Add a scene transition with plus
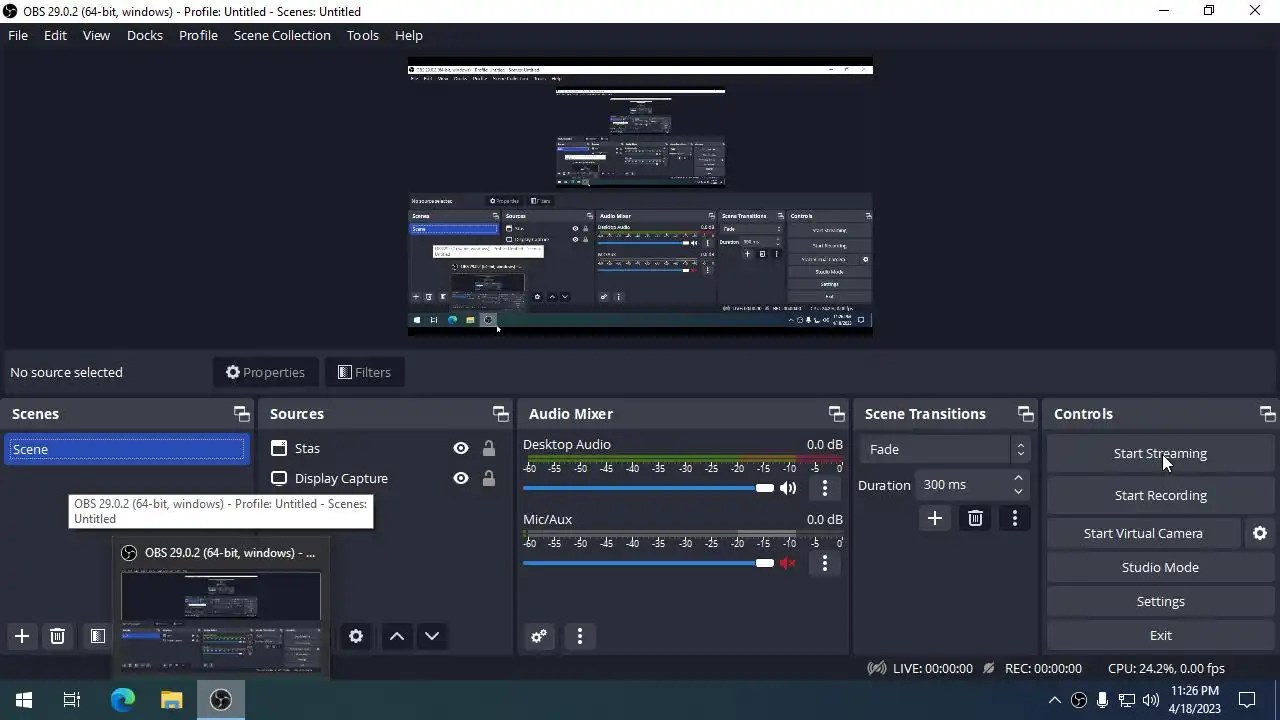This screenshot has height=720, width=1280. tap(935, 518)
